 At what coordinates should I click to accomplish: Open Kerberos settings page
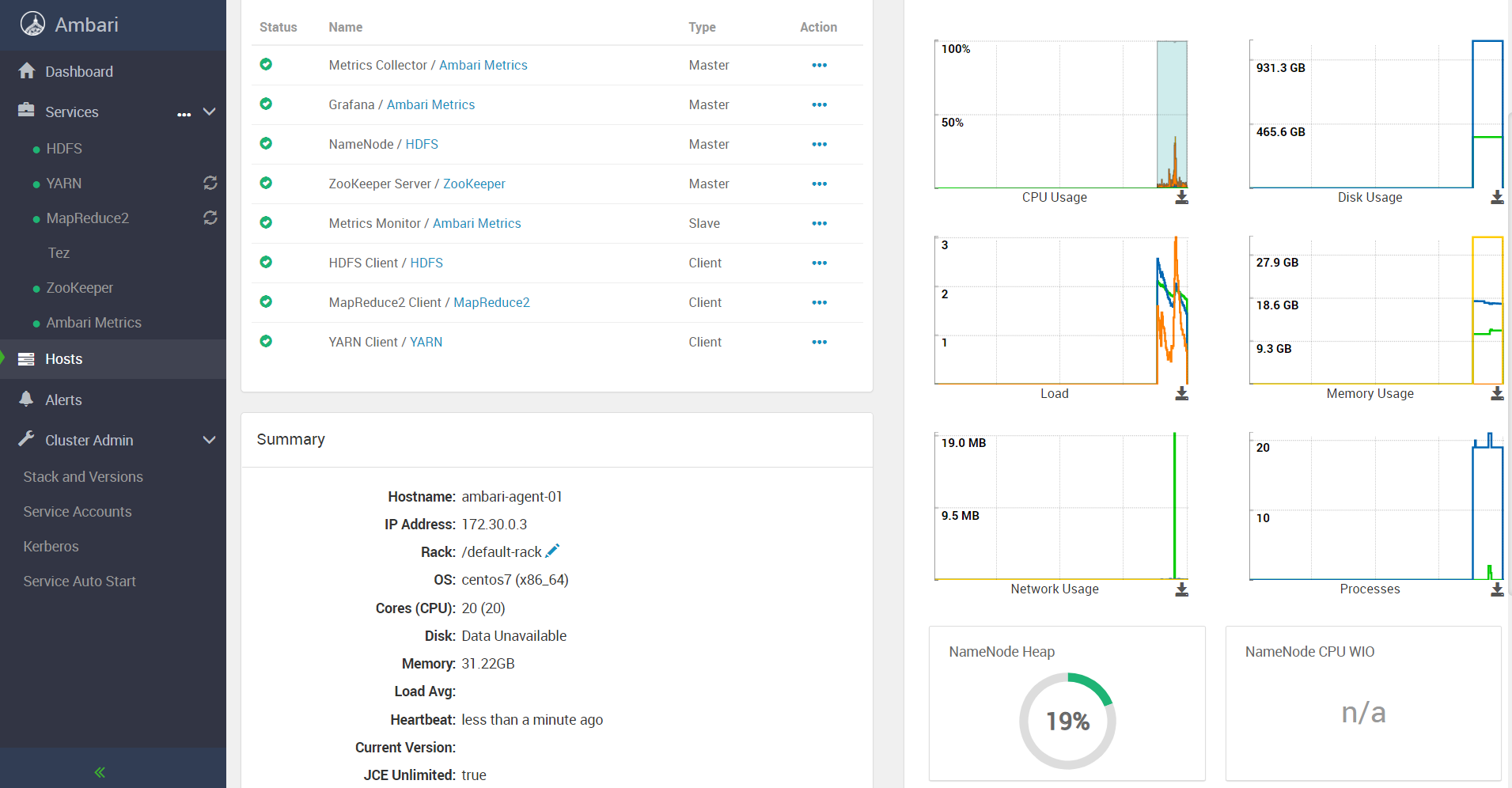(51, 547)
